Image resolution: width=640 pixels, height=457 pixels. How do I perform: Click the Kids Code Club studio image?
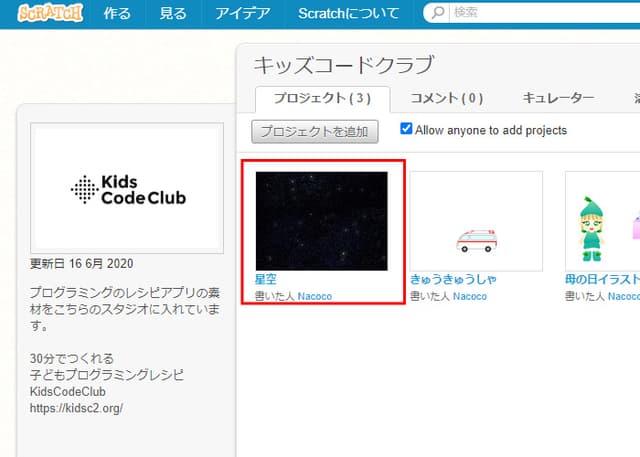(x=127, y=189)
